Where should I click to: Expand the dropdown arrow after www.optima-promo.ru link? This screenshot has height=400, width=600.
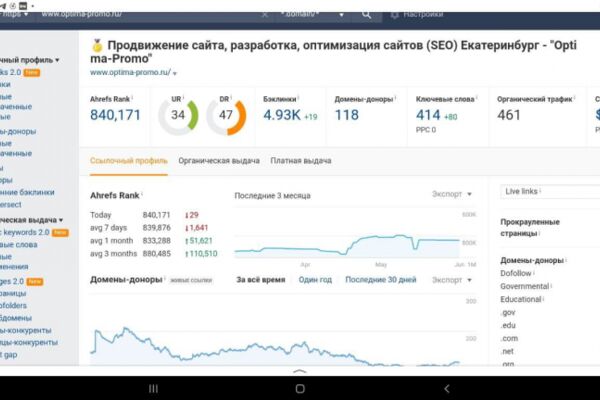click(x=175, y=73)
